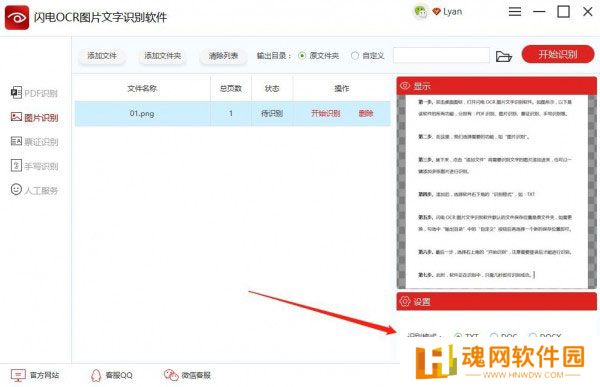The height and width of the screenshot is (387, 600).
Task: Click the 手写识别 sidebar icon
Action: pyautogui.click(x=16, y=165)
